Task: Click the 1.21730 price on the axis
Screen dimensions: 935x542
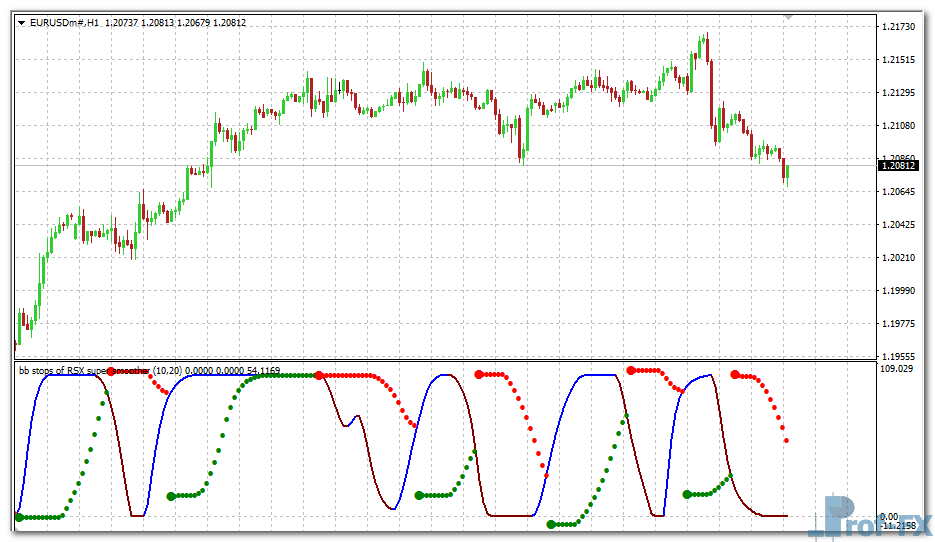Action: [900, 26]
